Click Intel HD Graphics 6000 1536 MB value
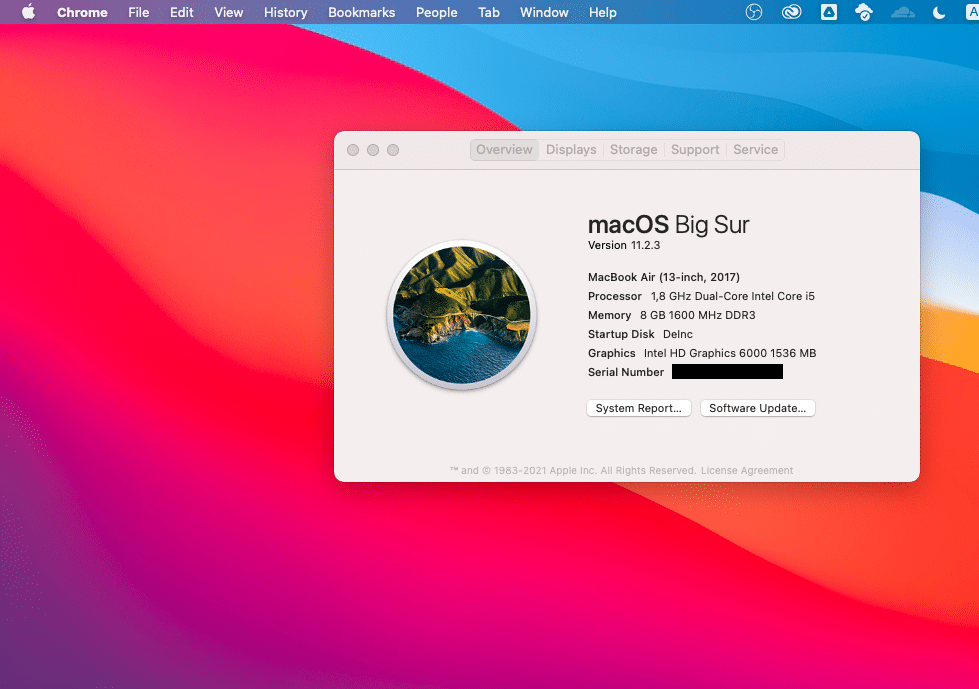The image size is (979, 689). coord(730,353)
